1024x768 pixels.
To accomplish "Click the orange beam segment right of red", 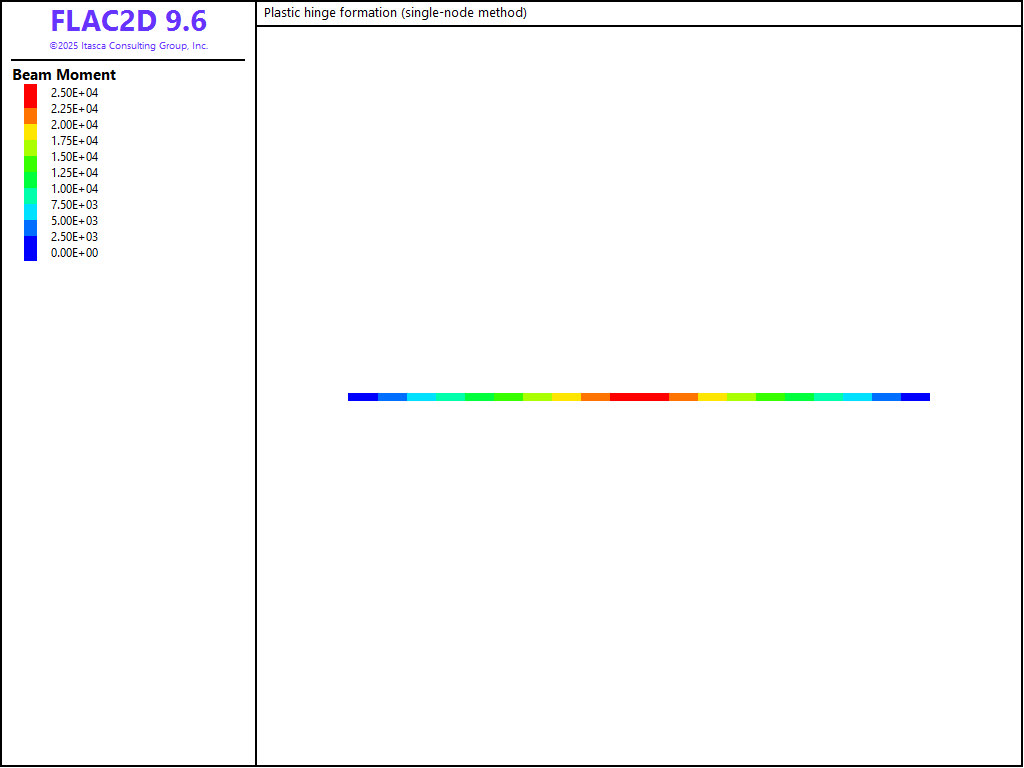I will [683, 397].
